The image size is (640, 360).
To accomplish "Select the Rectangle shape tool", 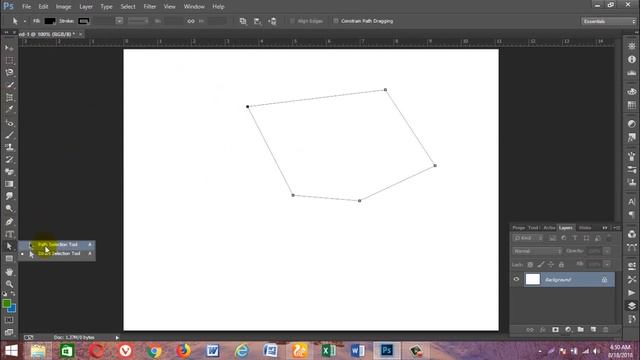I will pos(9,259).
